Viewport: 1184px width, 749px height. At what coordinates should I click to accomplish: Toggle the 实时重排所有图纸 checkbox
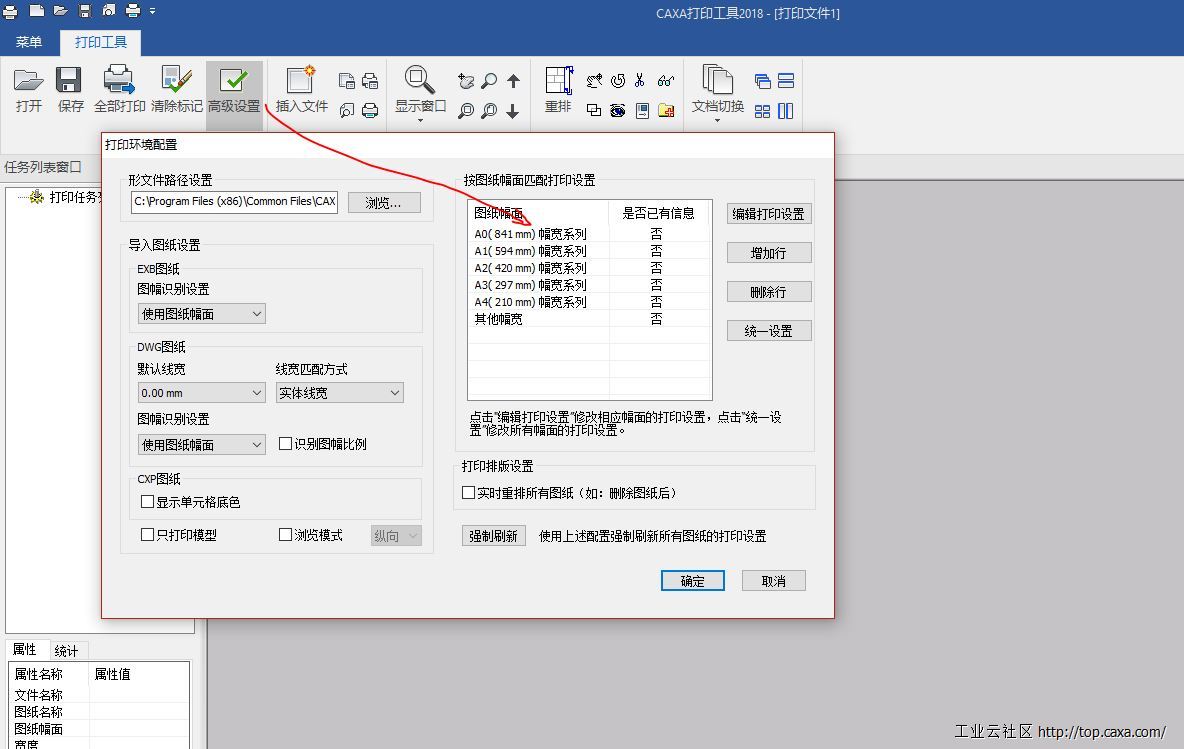[468, 493]
